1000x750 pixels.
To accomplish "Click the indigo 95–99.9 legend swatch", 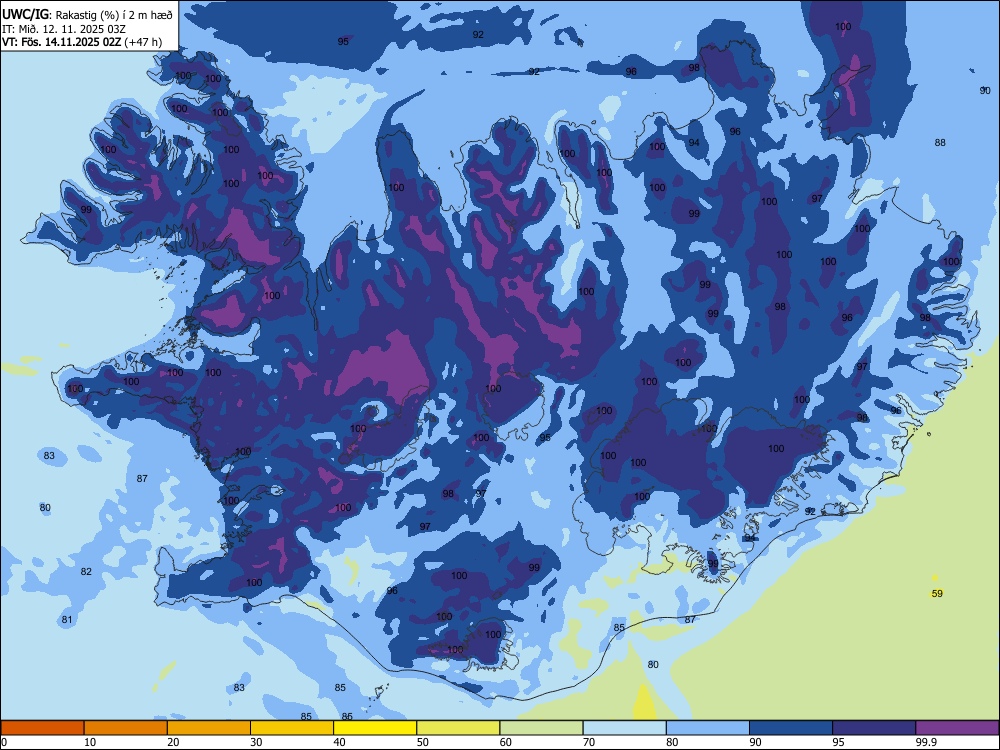I will (874, 728).
